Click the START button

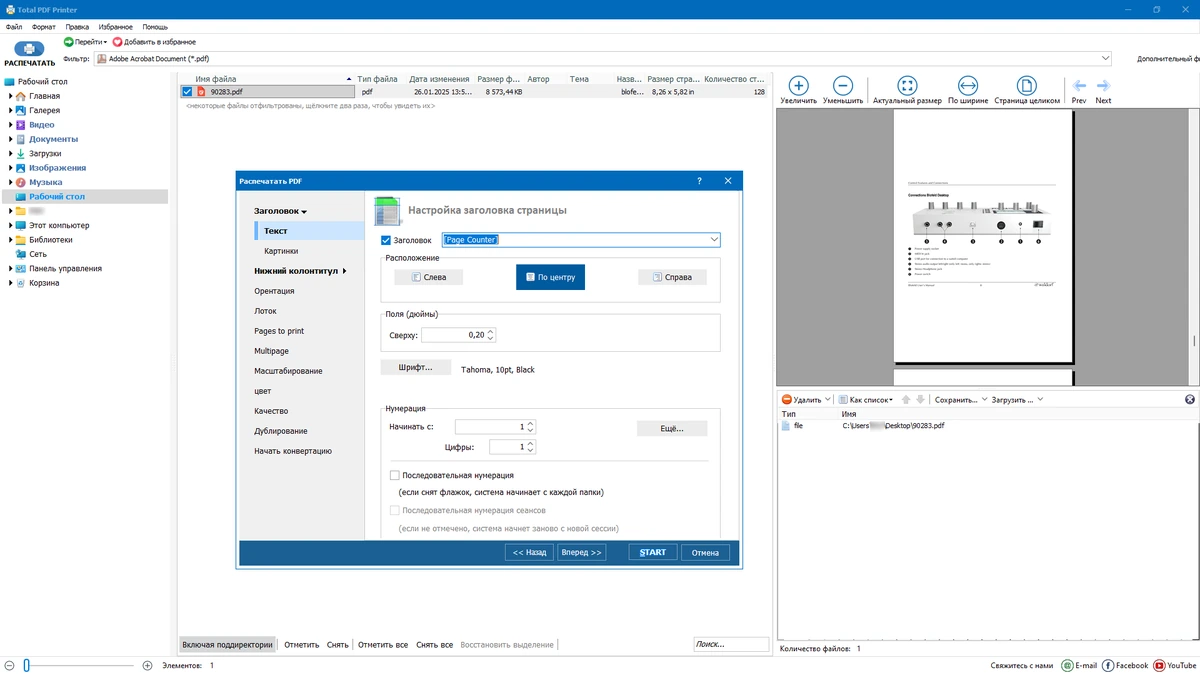pyautogui.click(x=653, y=552)
